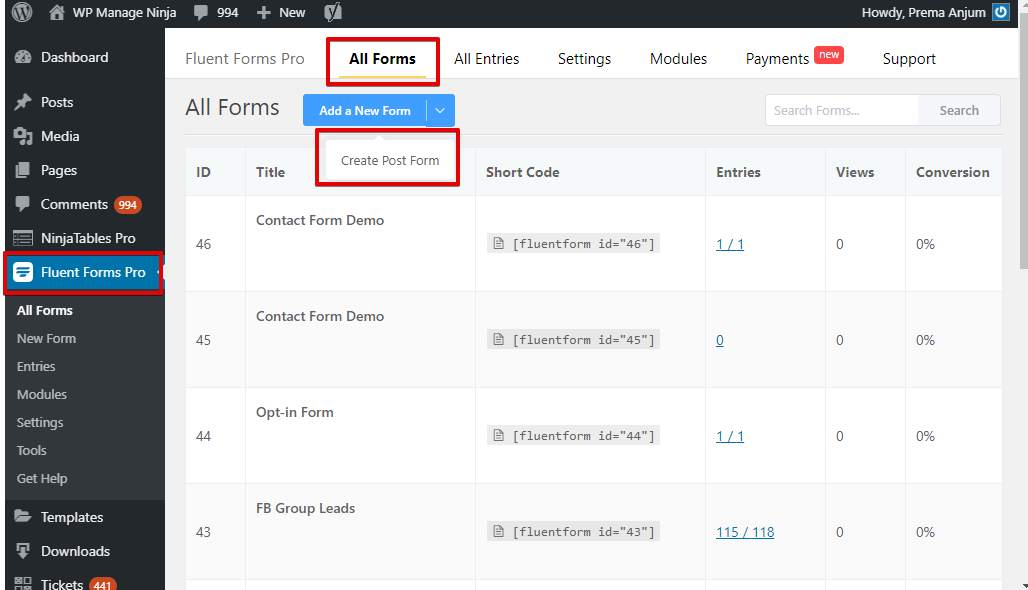Click Contact Form Demo title in row 46
1028x590 pixels.
320,220
